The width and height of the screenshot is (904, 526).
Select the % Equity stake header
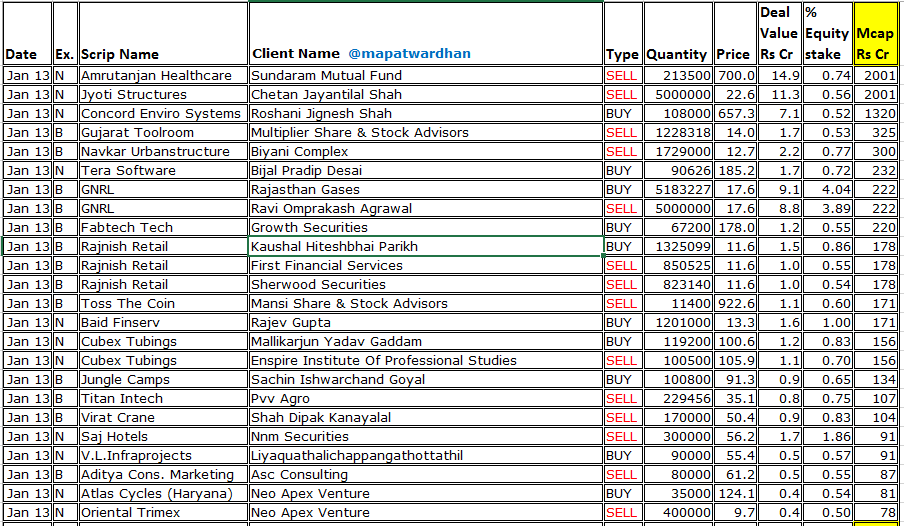tap(827, 33)
